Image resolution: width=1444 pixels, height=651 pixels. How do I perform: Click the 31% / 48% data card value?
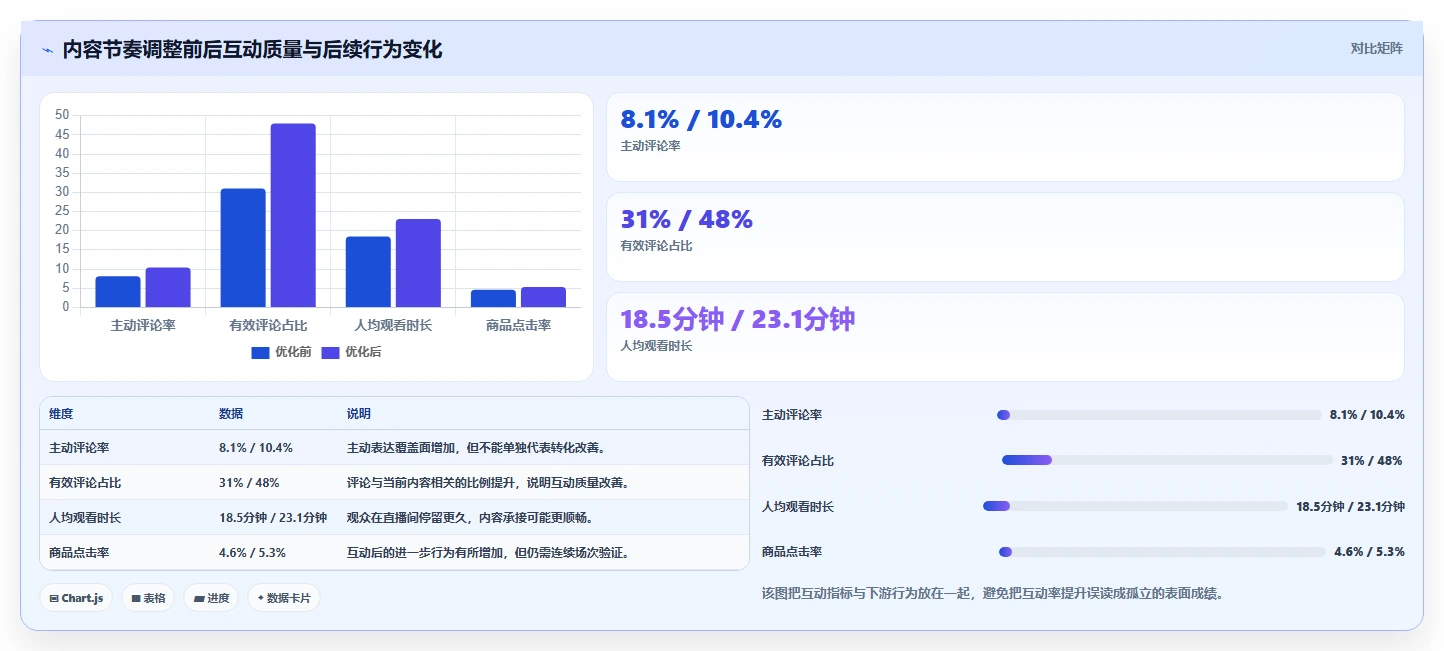(x=687, y=220)
